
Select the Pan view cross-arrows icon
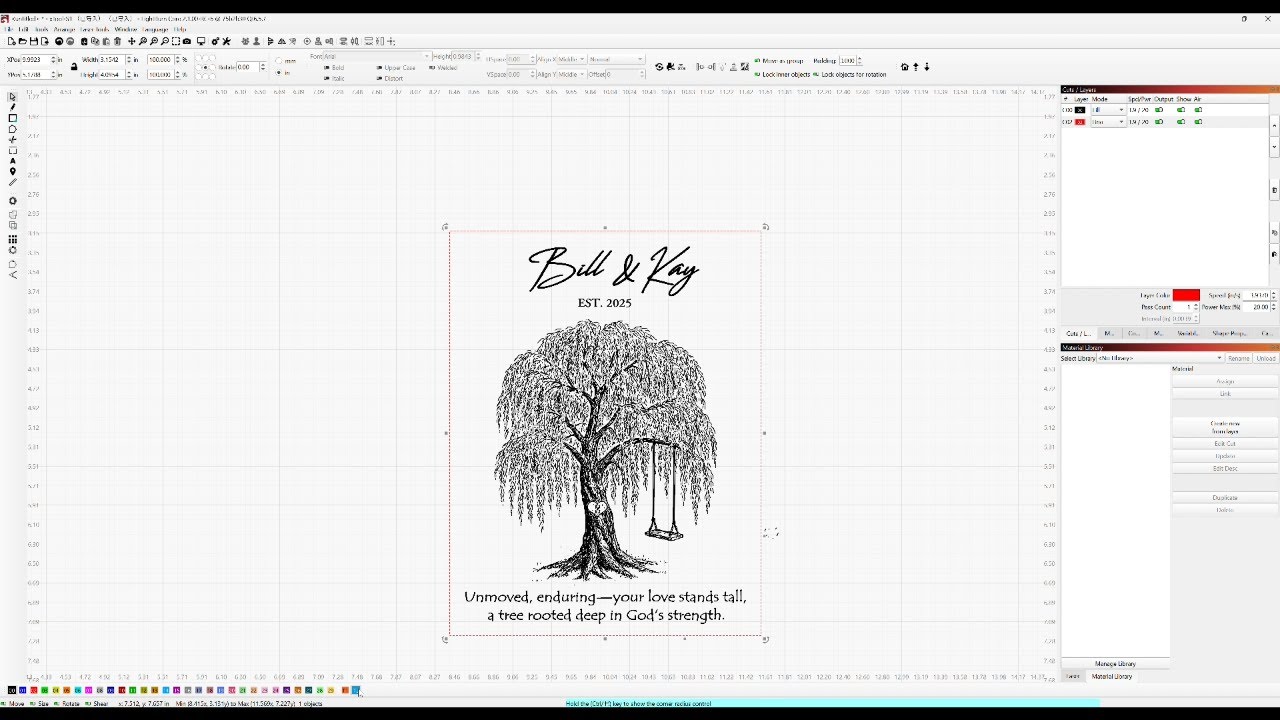point(131,41)
